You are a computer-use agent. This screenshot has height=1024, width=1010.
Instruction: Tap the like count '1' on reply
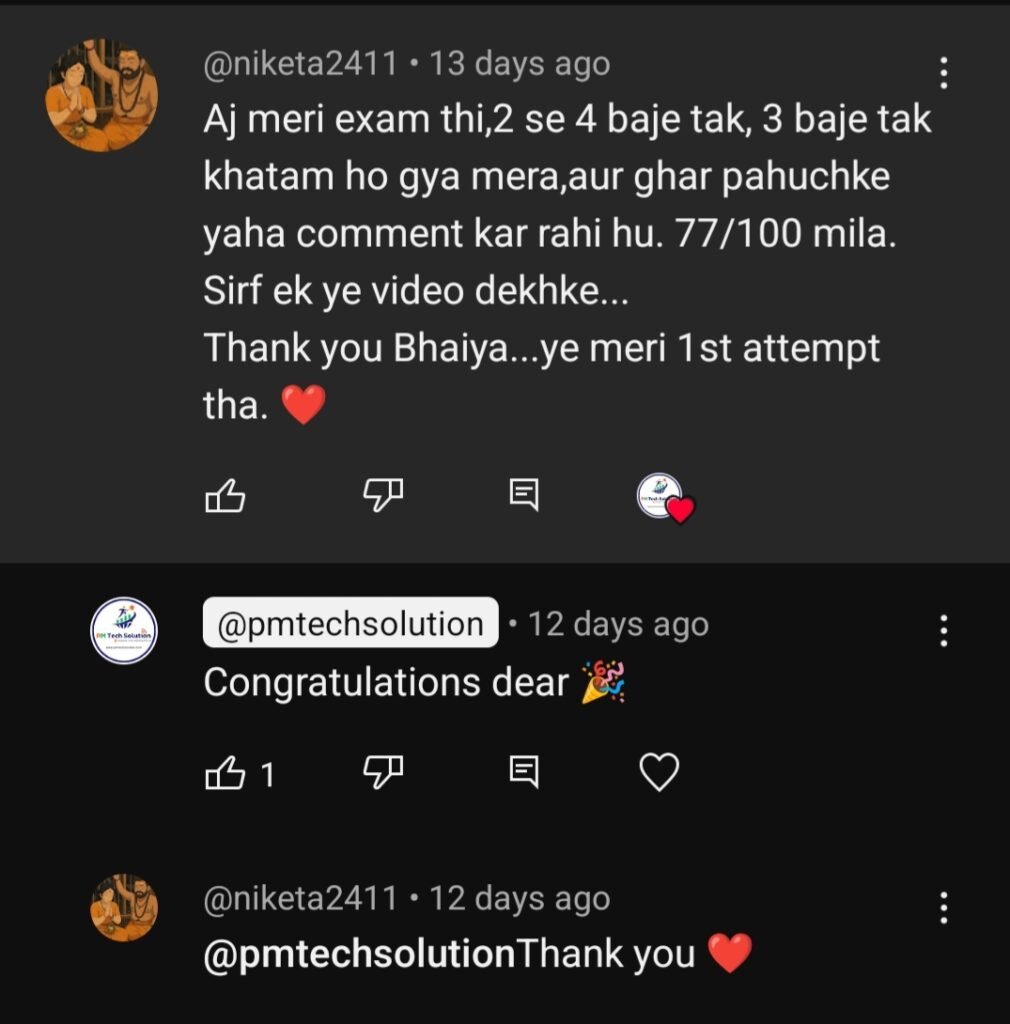point(267,775)
